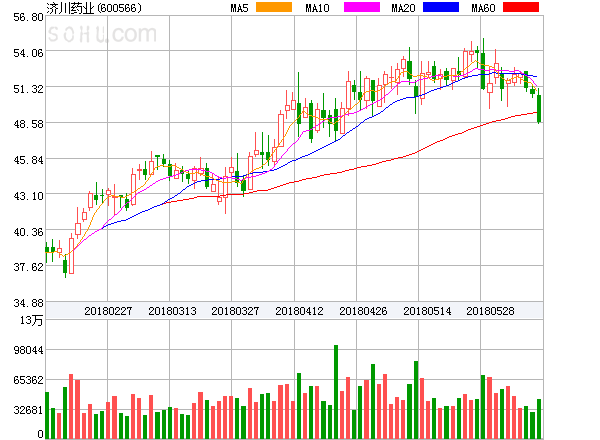Screen dimensions: 600x440
Task: Click the 32681 volume axis label
Action: tap(28, 410)
